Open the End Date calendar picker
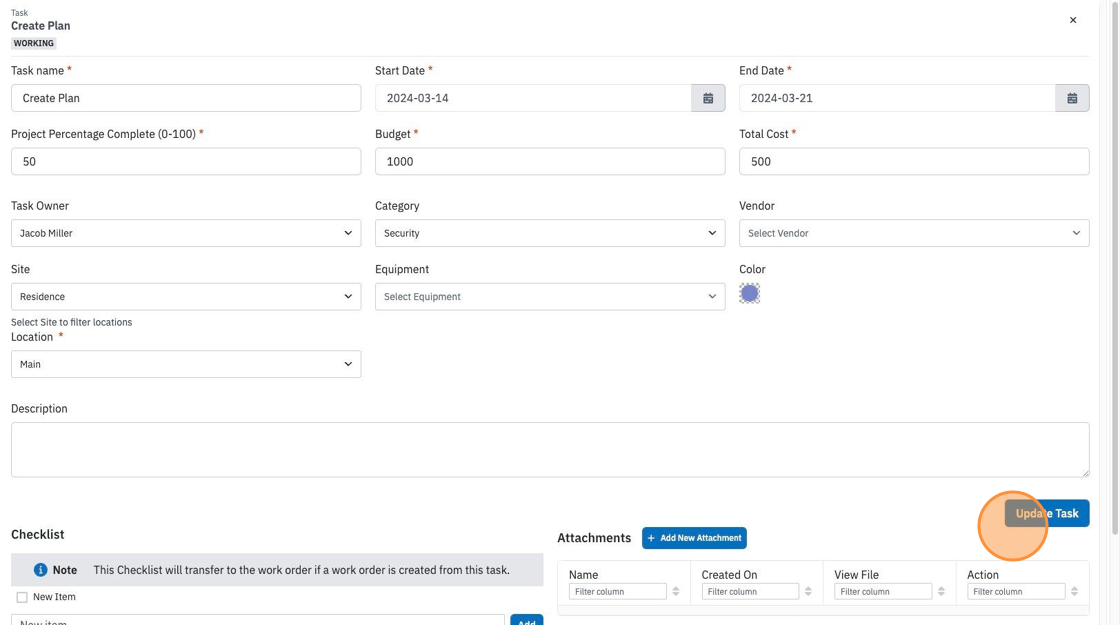This screenshot has height=625, width=1120. [1072, 98]
